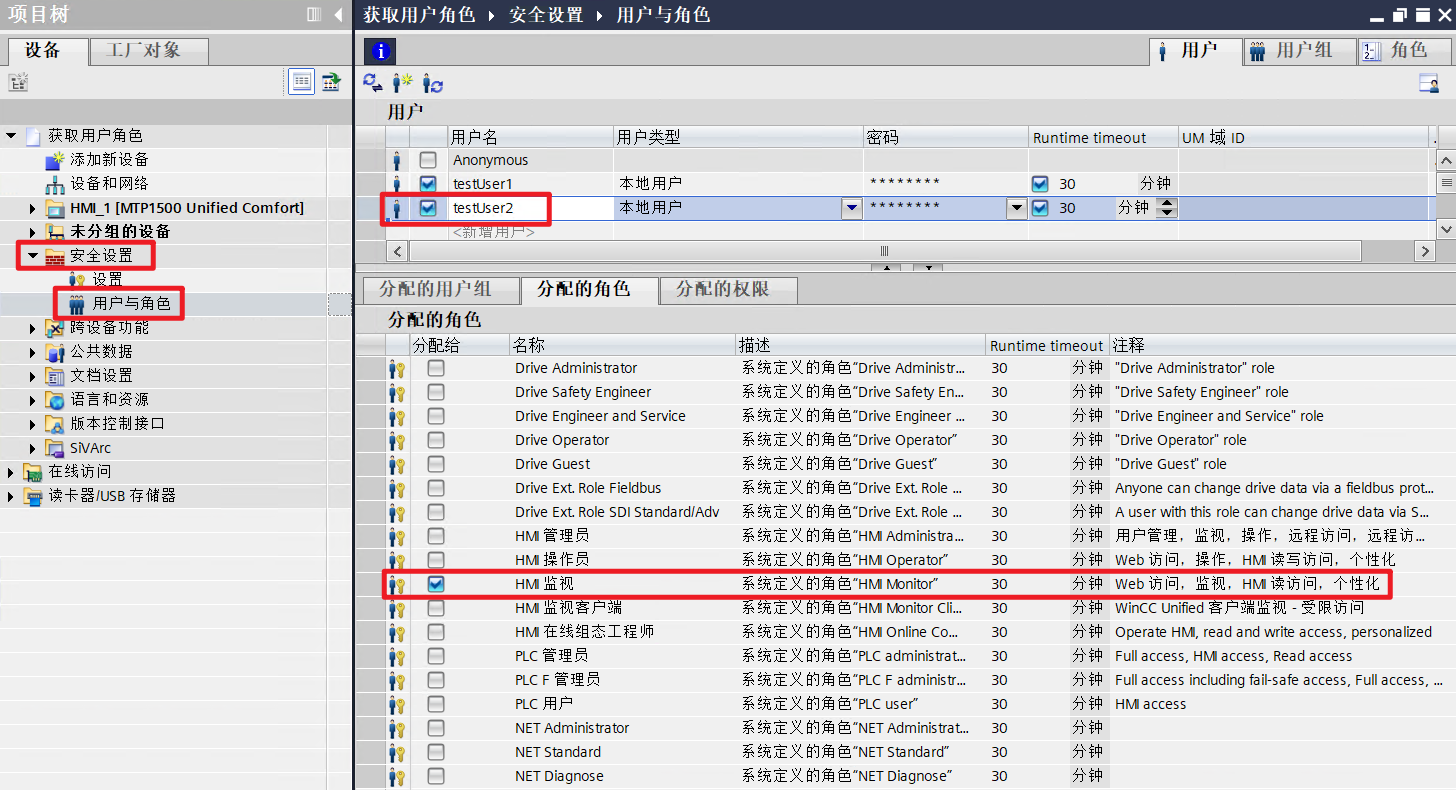
Task: Assign the Drive Administrator role checkbox
Action: (x=436, y=368)
